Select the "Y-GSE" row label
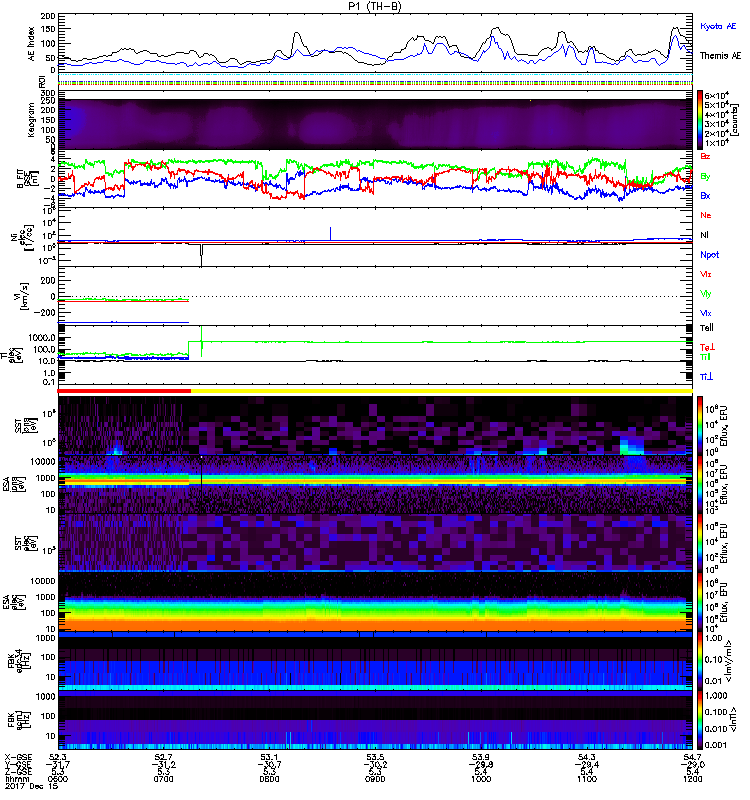 tap(18, 765)
